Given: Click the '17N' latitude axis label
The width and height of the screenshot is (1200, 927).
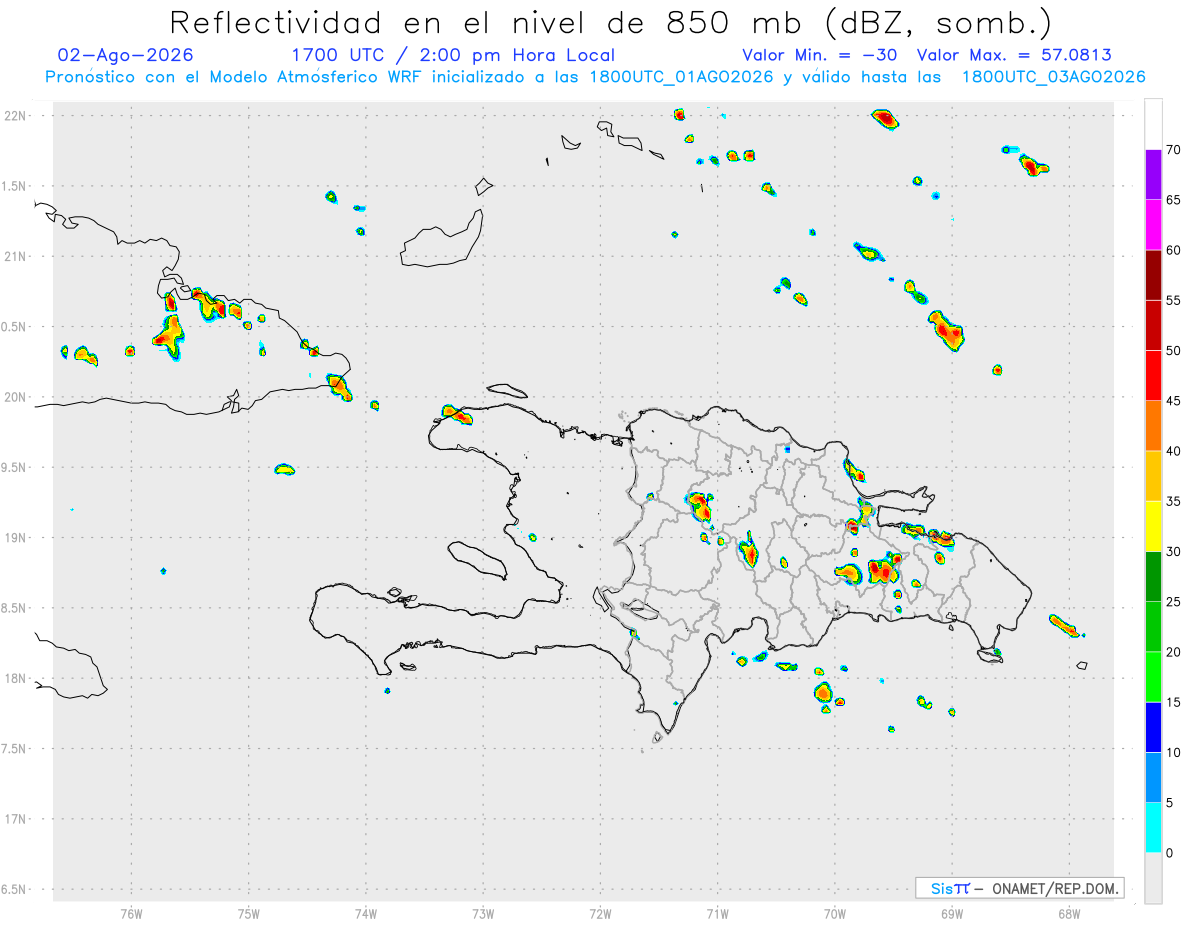Looking at the screenshot, I should pyautogui.click(x=16, y=820).
